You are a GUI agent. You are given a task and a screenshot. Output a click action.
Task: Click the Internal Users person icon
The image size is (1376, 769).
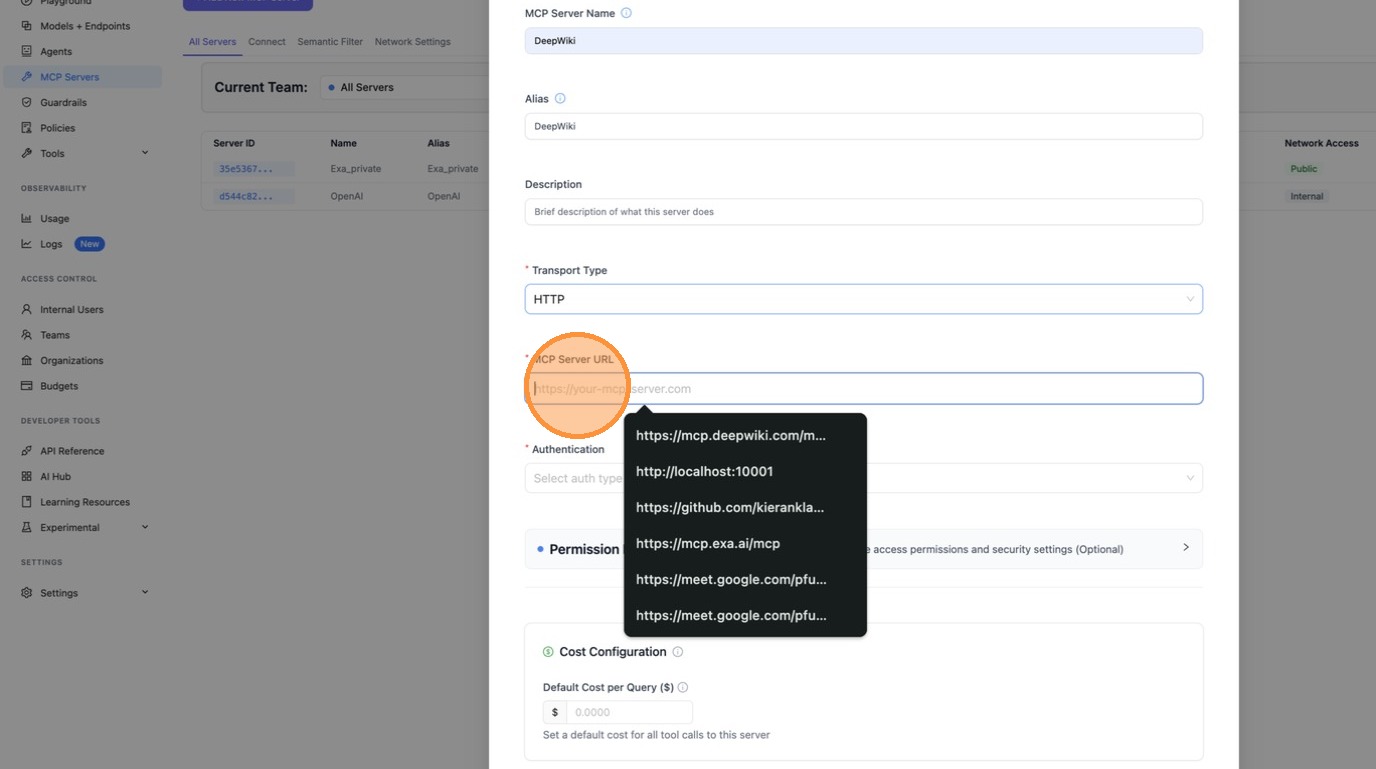27,309
